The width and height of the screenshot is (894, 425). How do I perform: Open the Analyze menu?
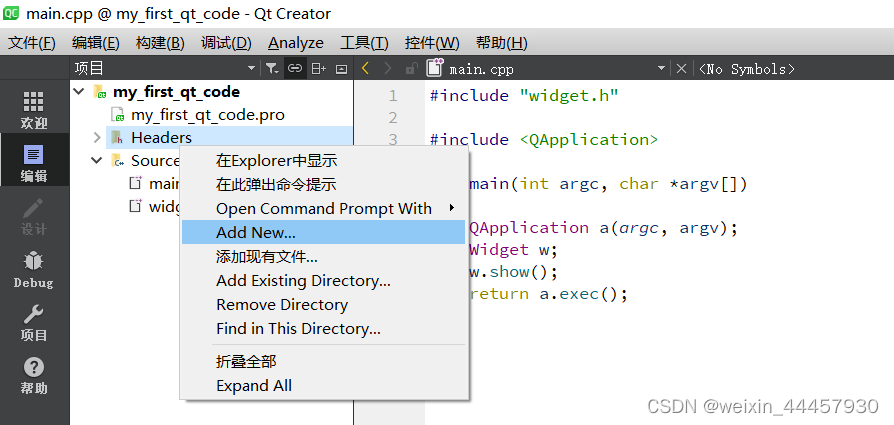(x=296, y=43)
